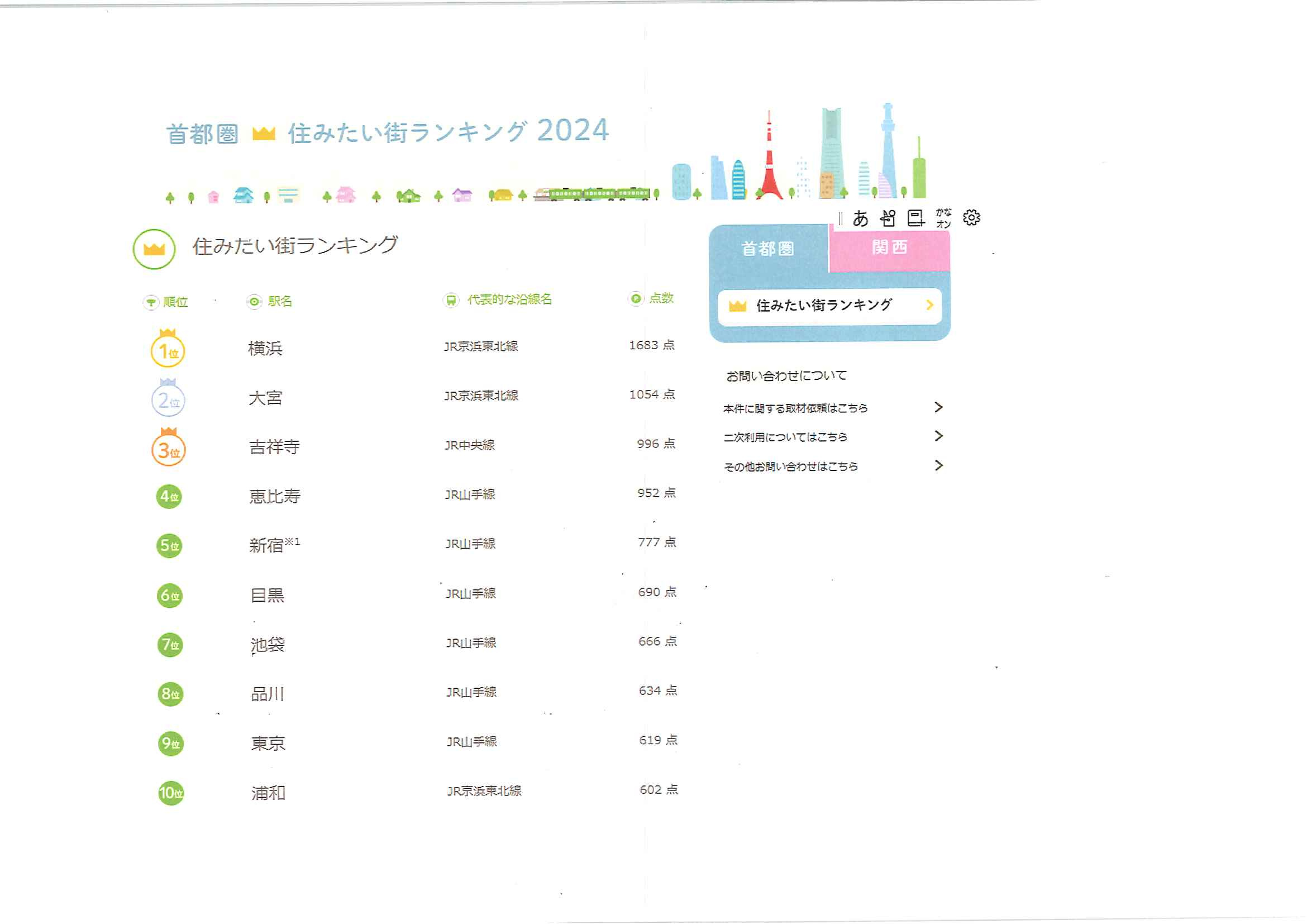Click the bronze 3位 rank badge
This screenshot has height=924, width=1307.
coord(169,447)
